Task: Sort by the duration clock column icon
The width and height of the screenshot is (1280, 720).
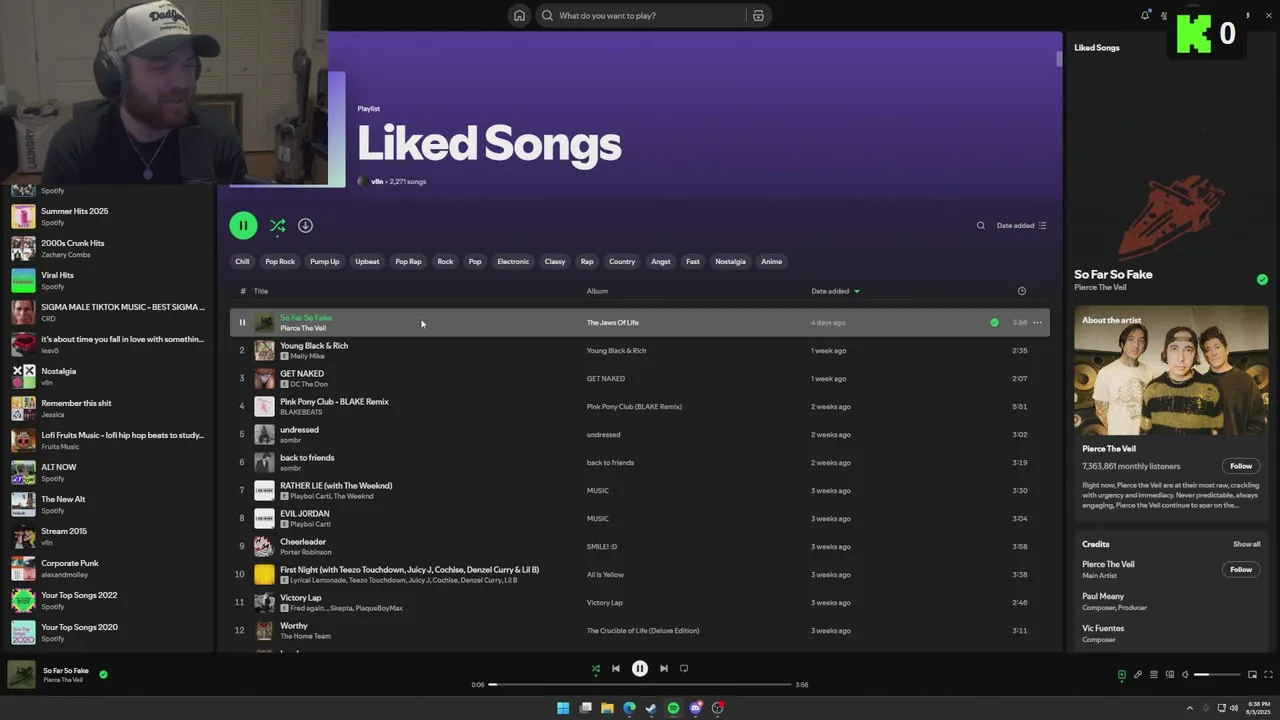Action: pos(1021,291)
